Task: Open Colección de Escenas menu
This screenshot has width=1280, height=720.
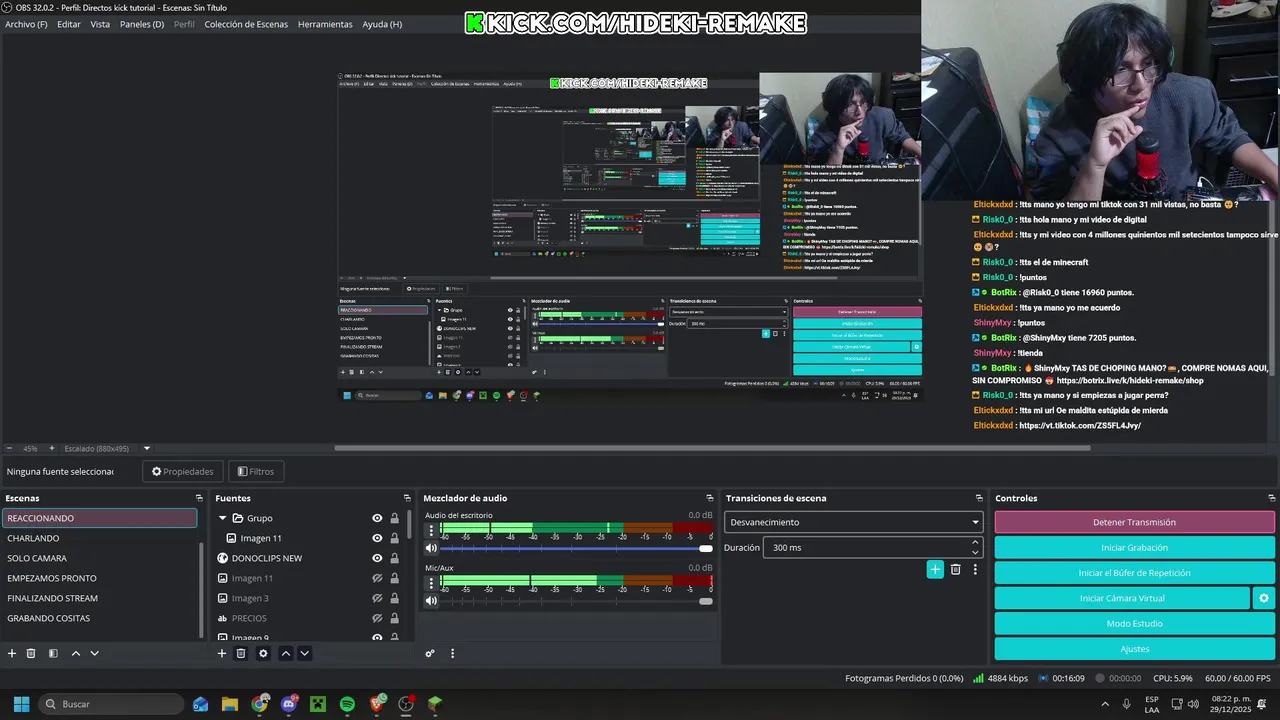Action: click(x=246, y=24)
